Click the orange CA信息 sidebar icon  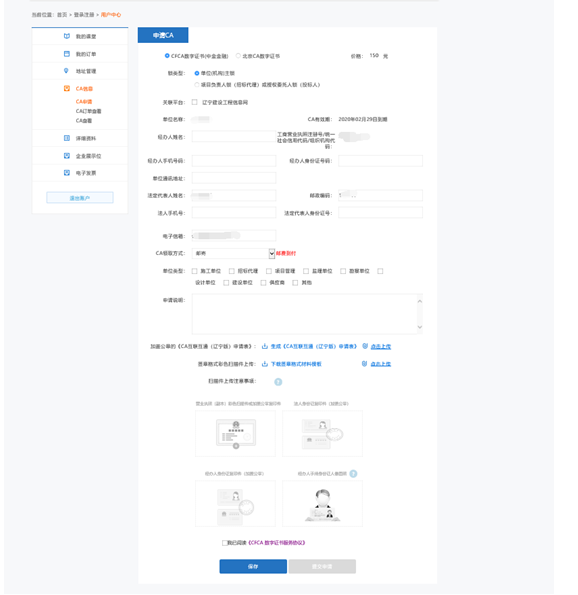pos(67,88)
